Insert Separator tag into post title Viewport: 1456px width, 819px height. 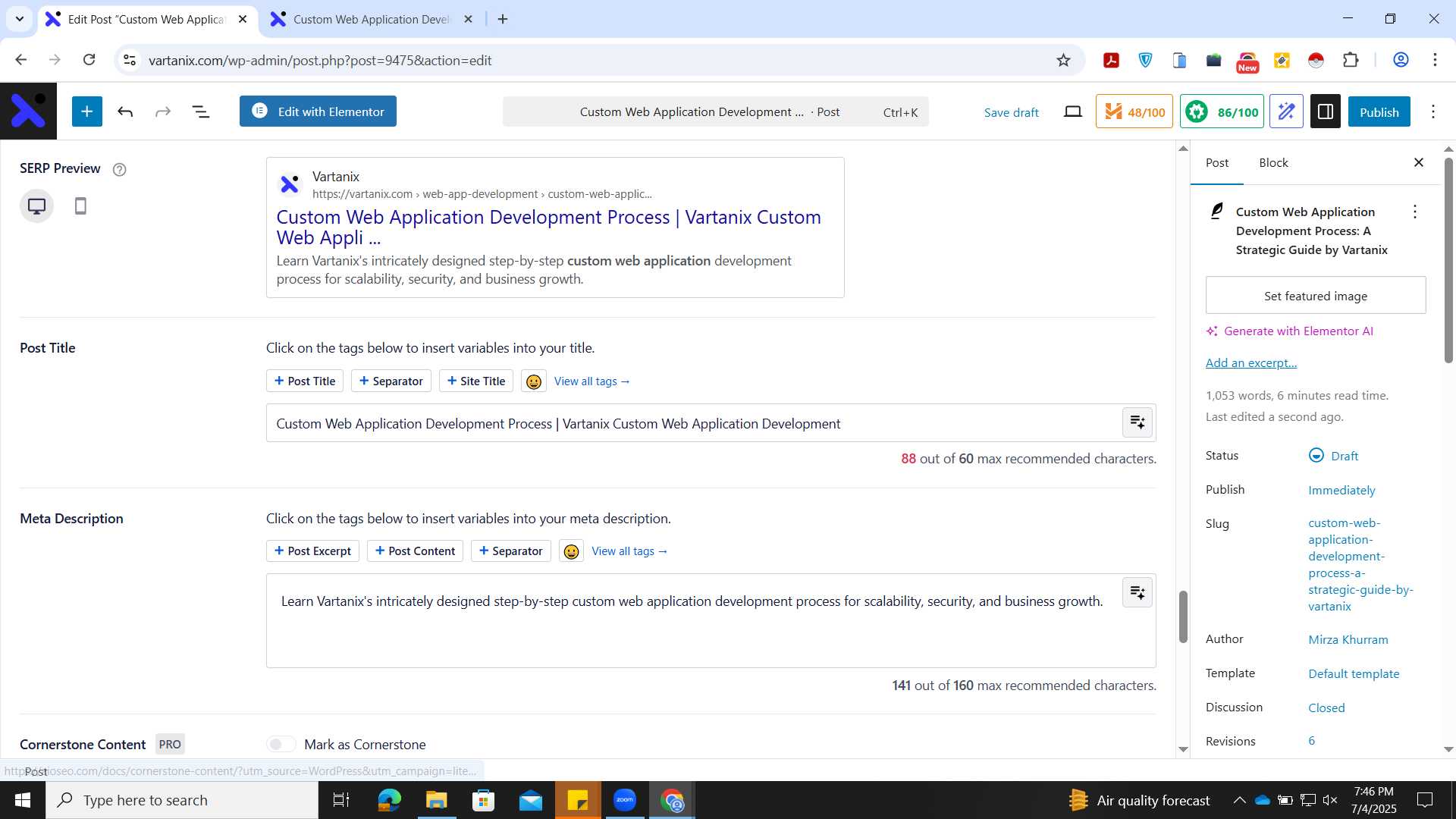click(391, 381)
